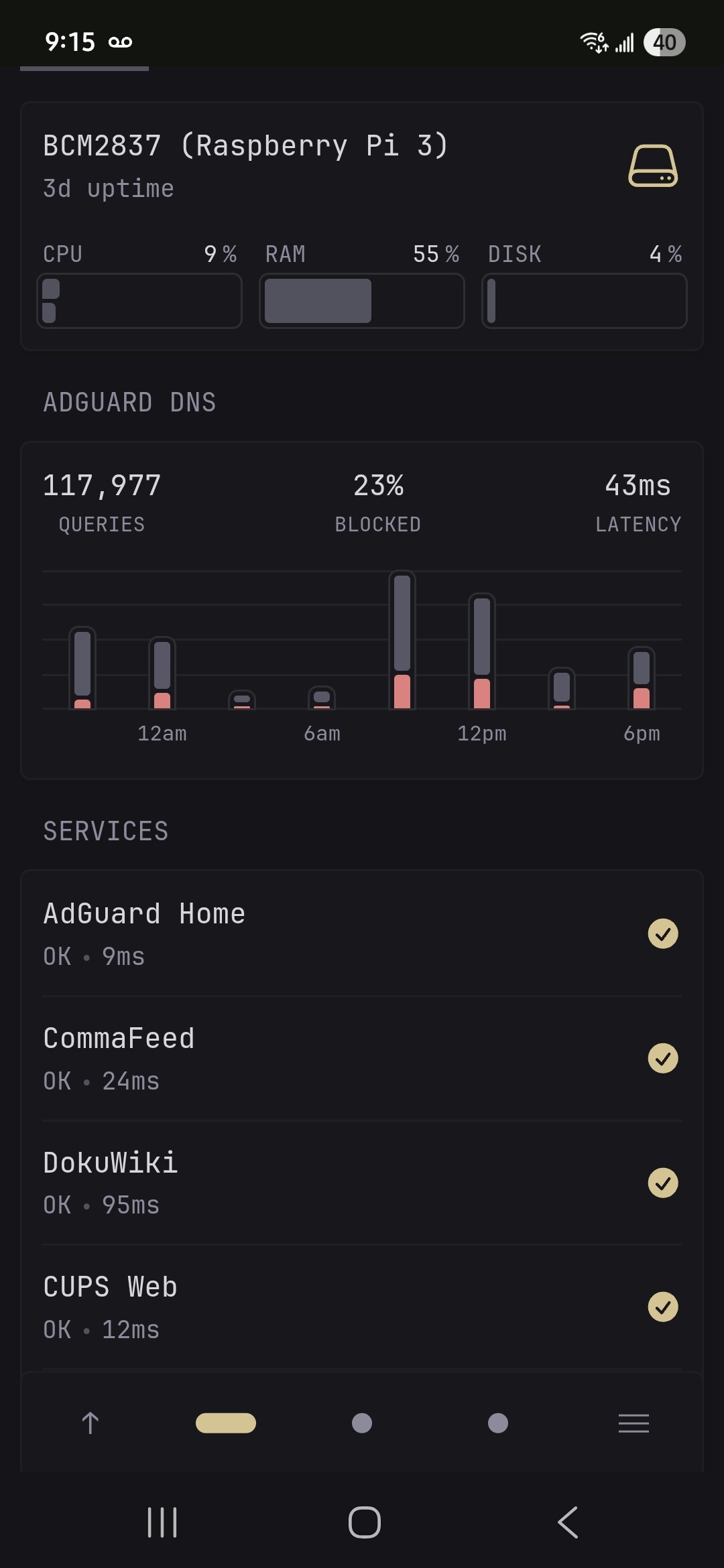Switch to the third page dot

498,1423
